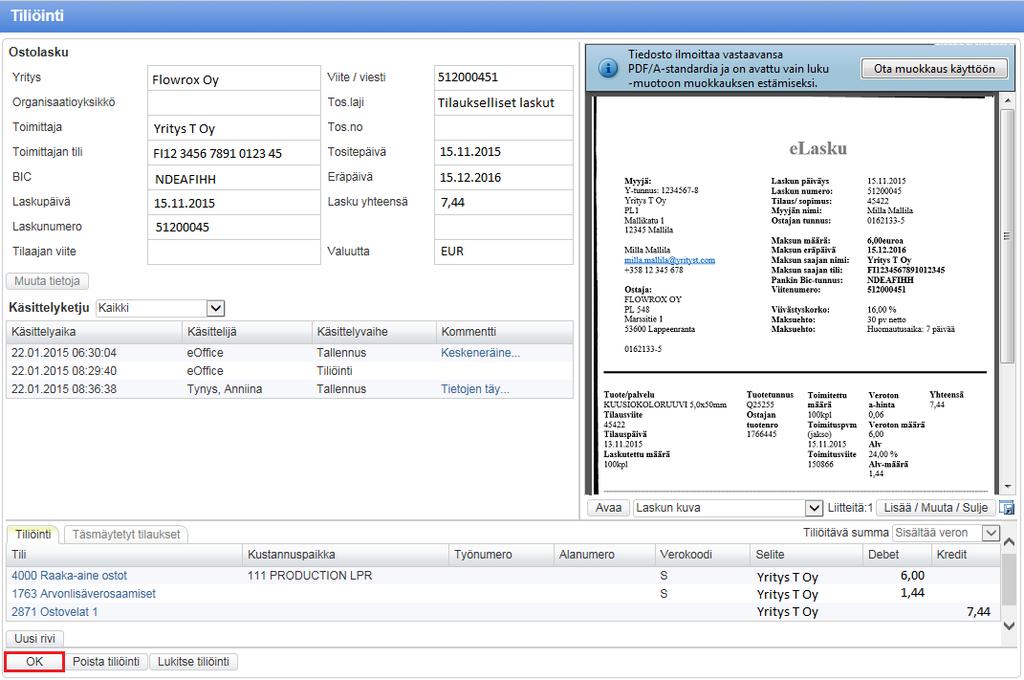
Task: Click the empty Tilaajan viite field
Action: (x=234, y=252)
